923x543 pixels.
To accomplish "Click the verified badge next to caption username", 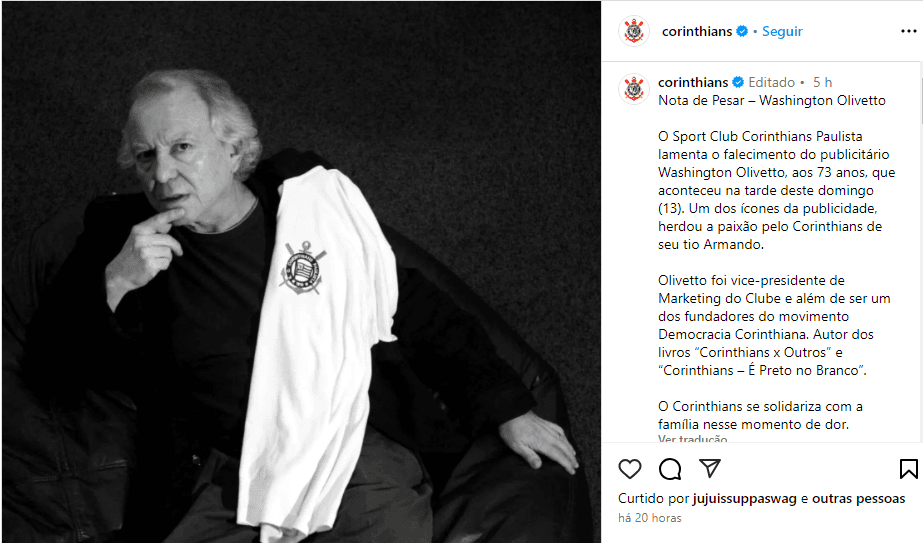I will point(738,82).
